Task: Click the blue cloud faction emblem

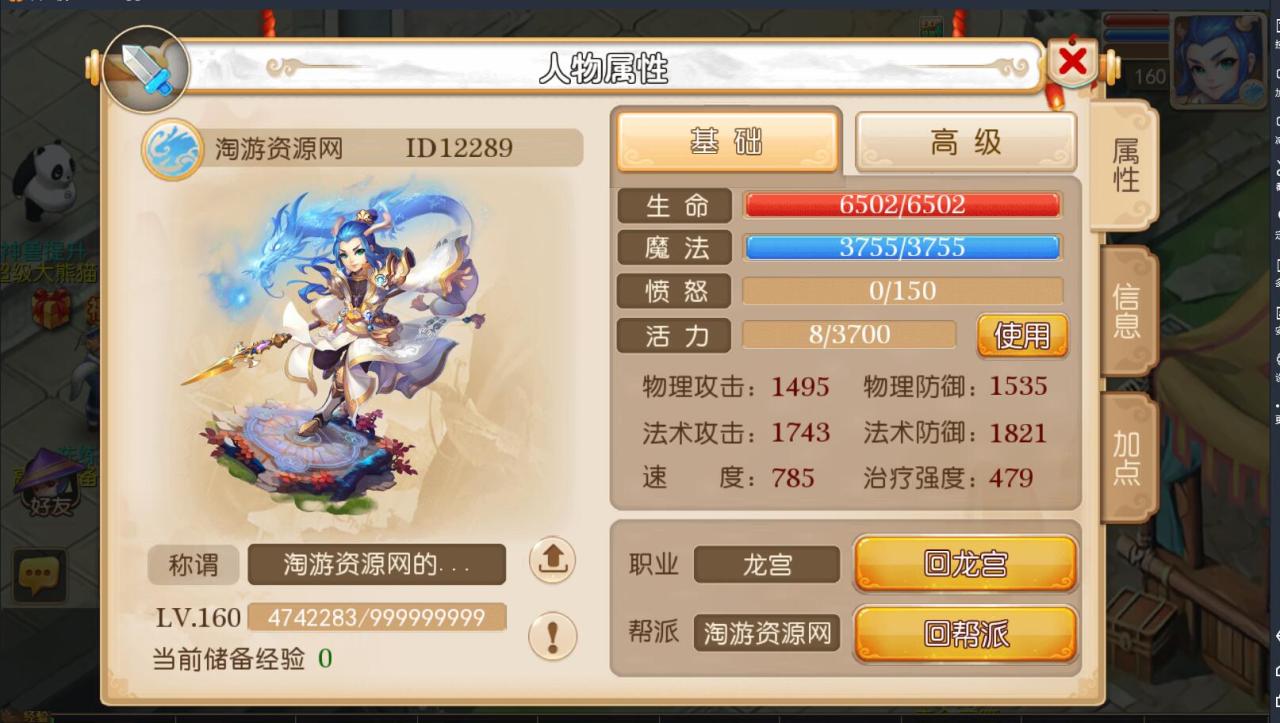Action: click(x=171, y=150)
